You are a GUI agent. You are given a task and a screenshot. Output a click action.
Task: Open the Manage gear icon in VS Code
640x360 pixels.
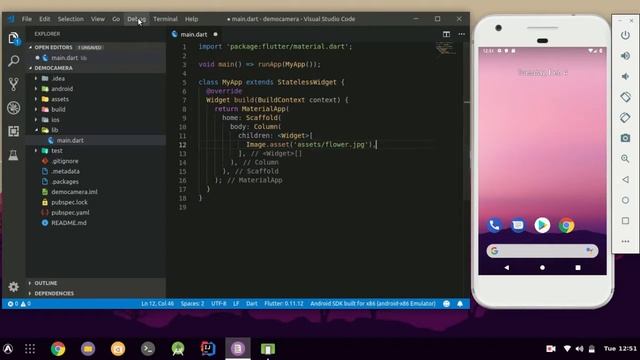click(13, 287)
